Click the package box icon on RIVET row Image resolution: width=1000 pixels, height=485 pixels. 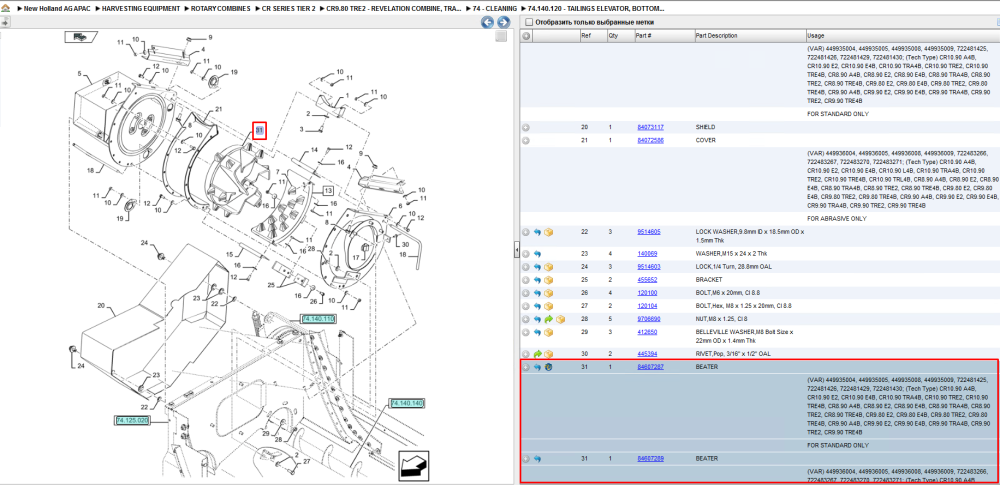548,354
